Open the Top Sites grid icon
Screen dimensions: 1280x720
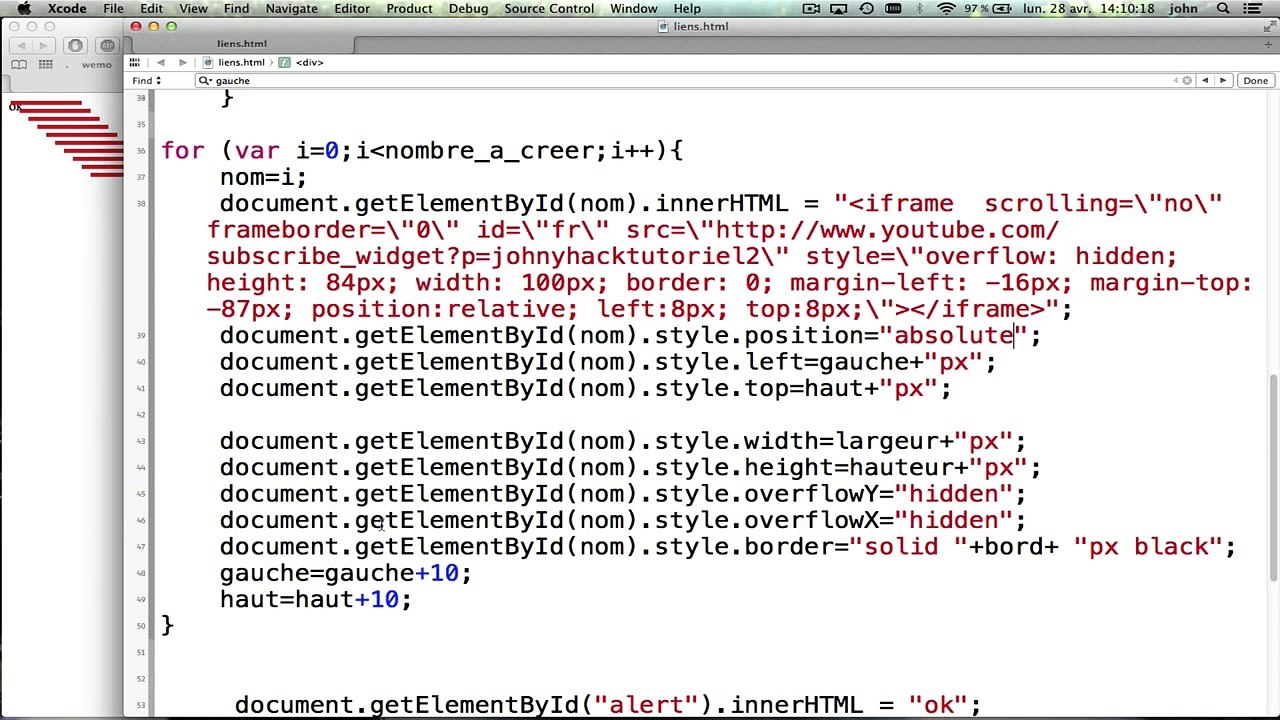[45, 65]
